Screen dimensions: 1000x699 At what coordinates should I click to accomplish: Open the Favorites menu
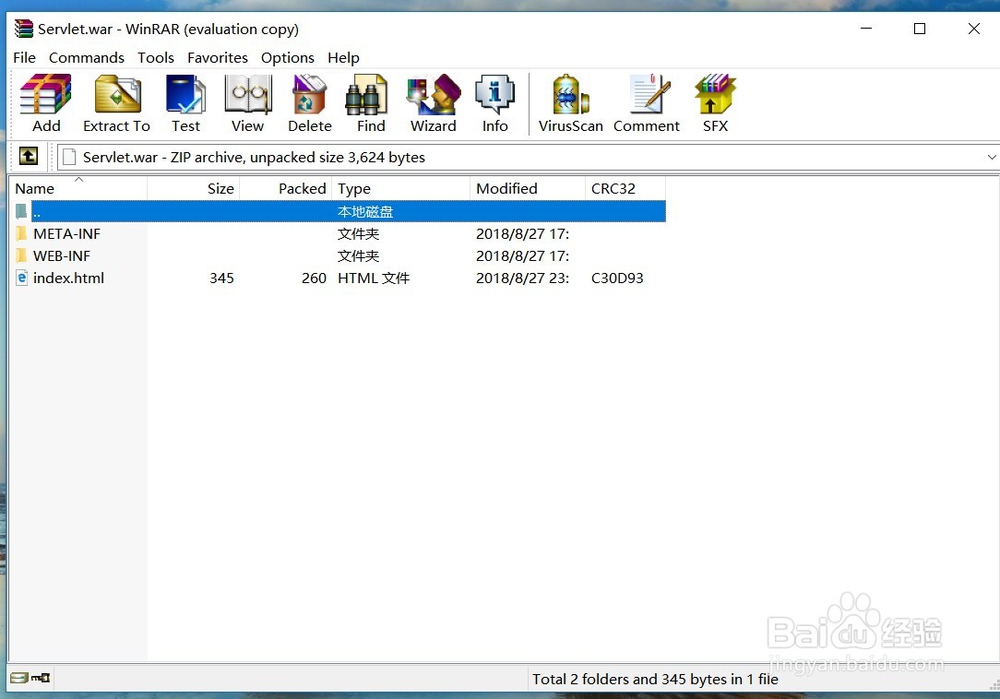coord(217,57)
